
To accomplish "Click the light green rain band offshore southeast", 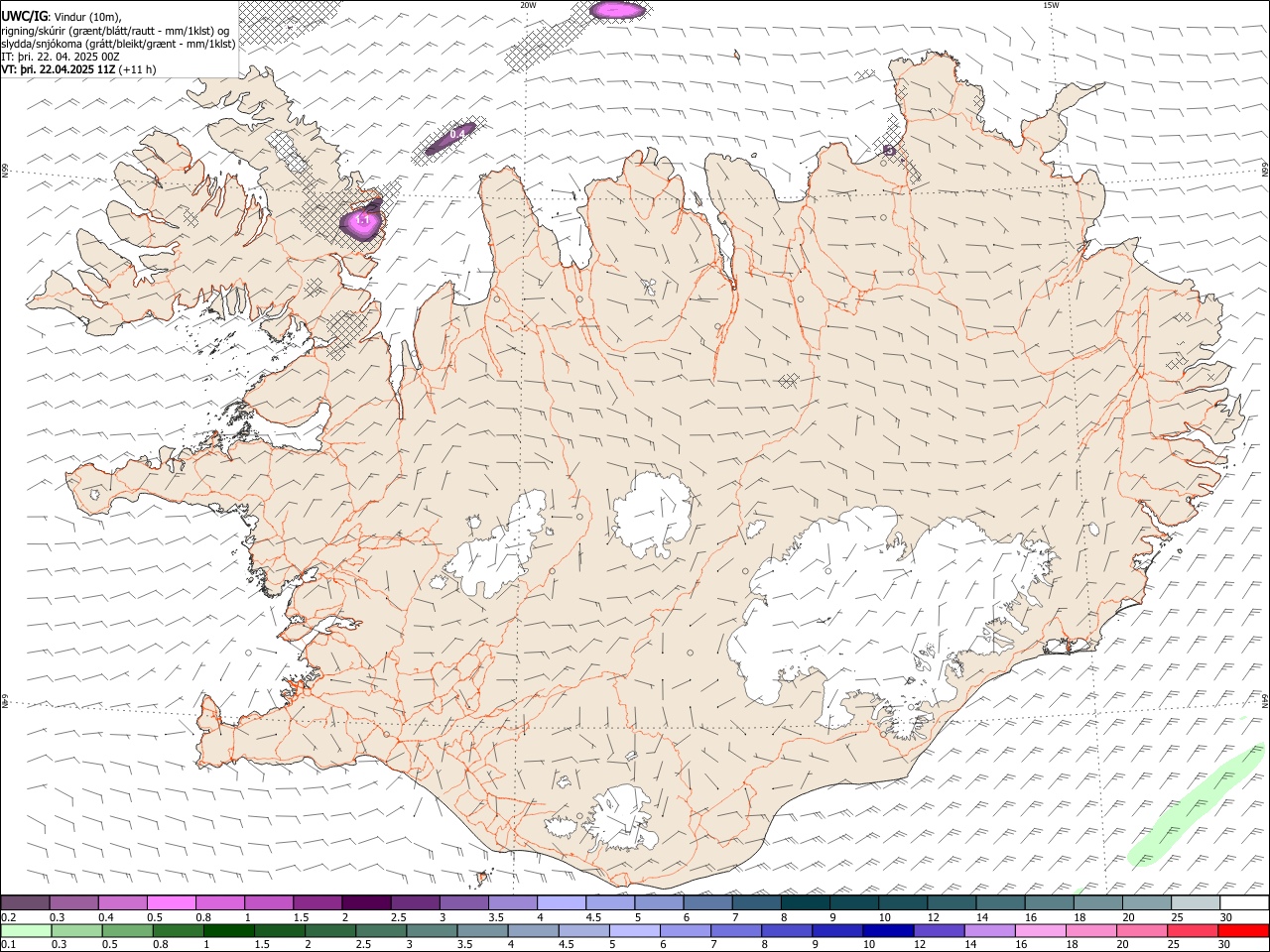I will [1198, 805].
